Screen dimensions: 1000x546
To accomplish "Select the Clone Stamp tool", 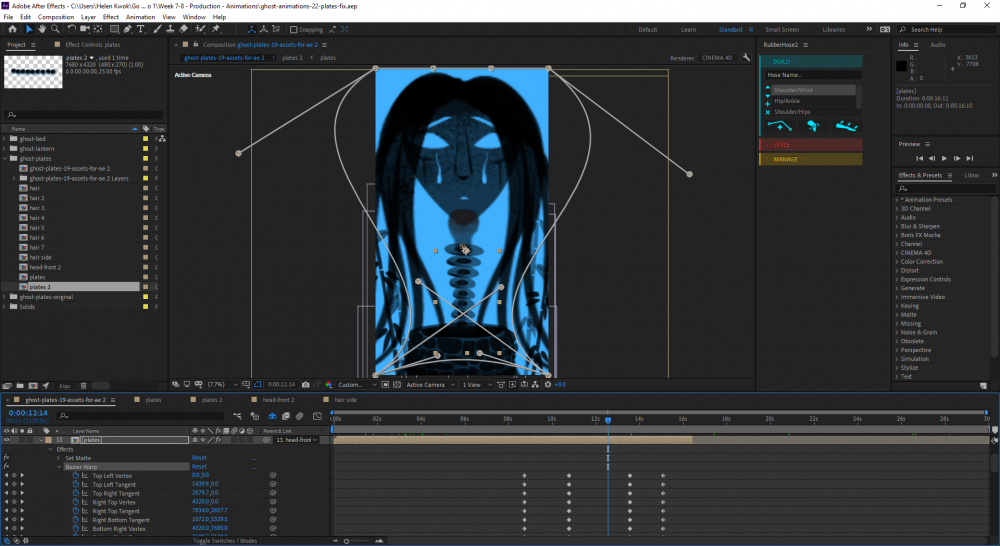I will coord(170,29).
